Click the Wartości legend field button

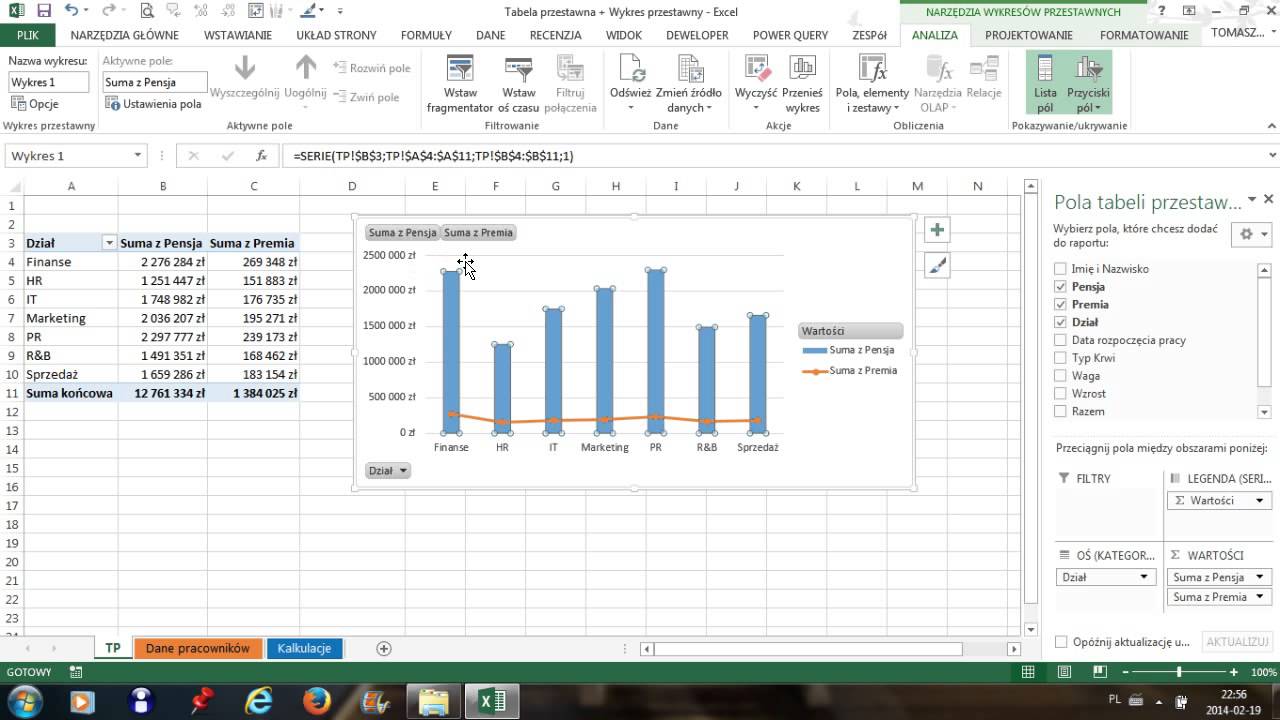[x=850, y=331]
